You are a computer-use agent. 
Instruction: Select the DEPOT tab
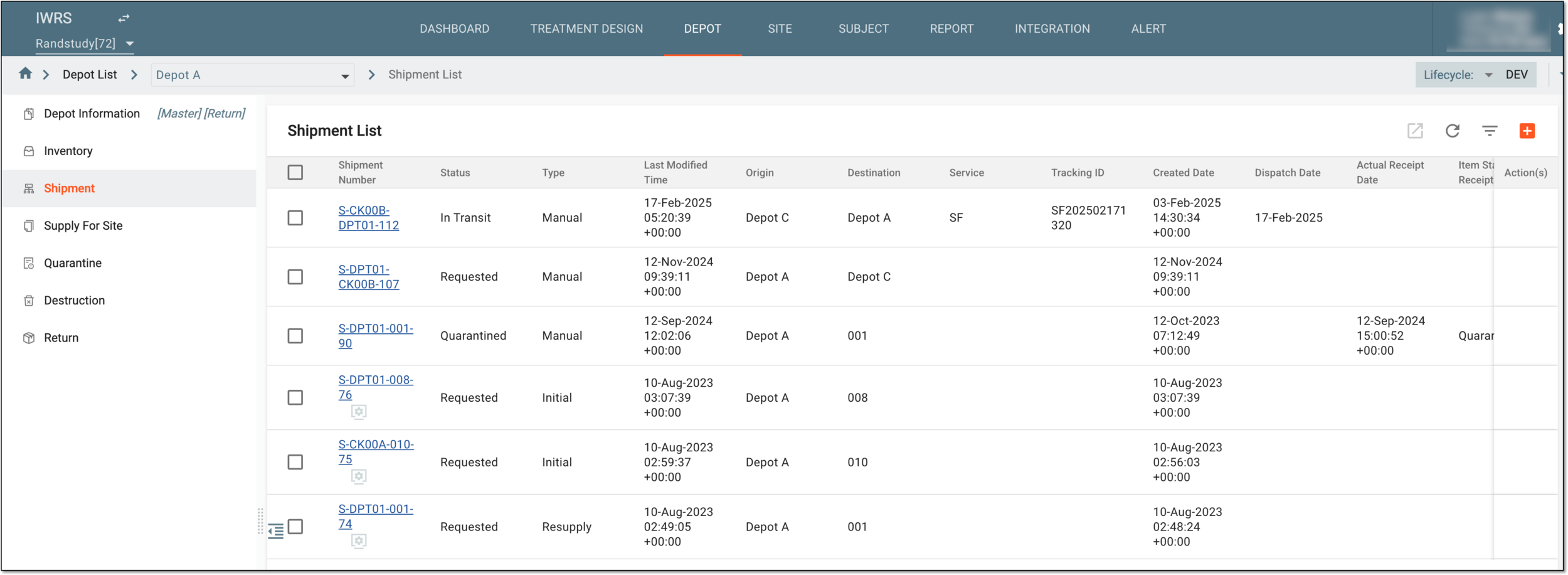(702, 29)
